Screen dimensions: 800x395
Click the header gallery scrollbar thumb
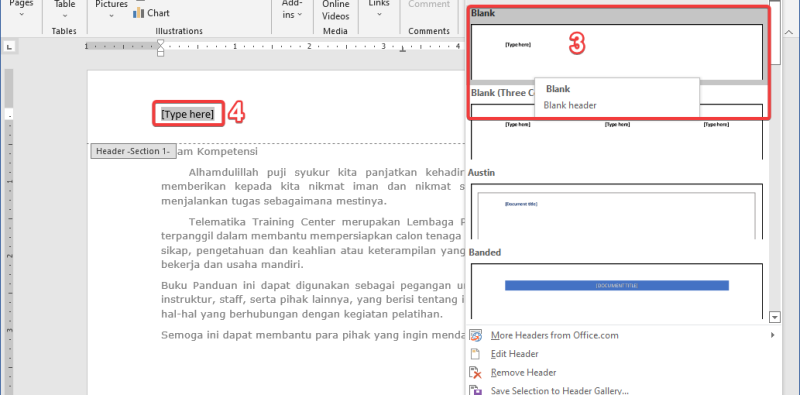coord(775,32)
